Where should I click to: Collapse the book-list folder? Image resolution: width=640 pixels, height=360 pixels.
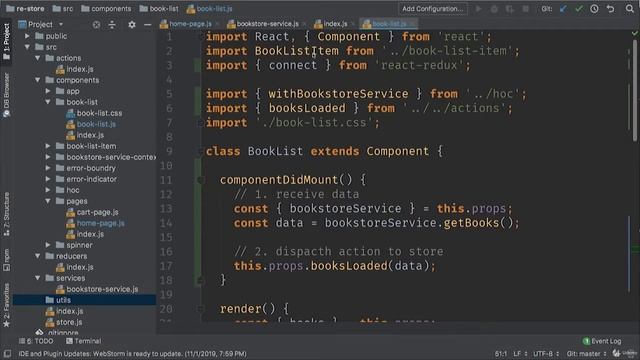(48, 102)
